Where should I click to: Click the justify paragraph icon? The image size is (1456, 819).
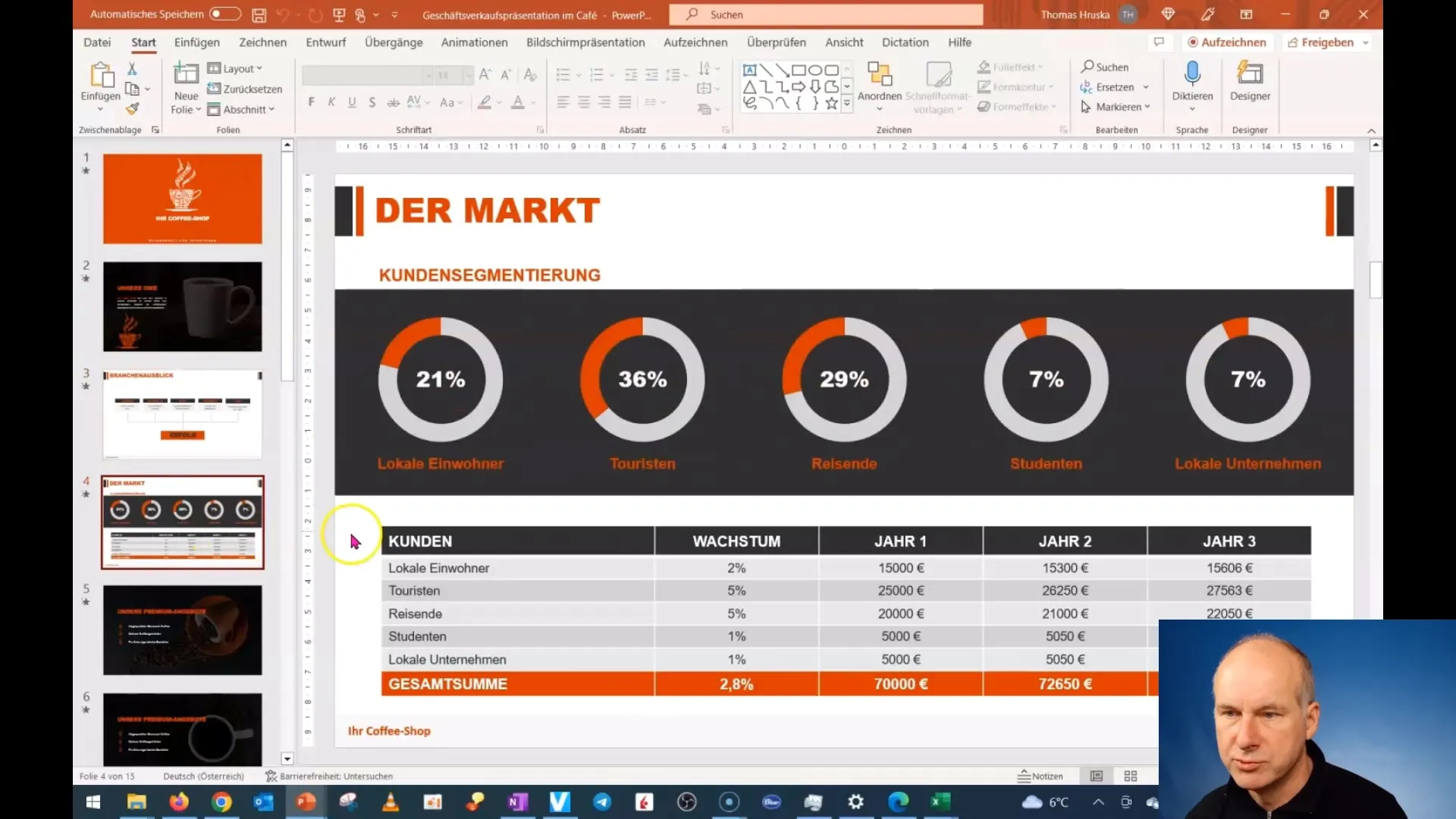[x=624, y=102]
